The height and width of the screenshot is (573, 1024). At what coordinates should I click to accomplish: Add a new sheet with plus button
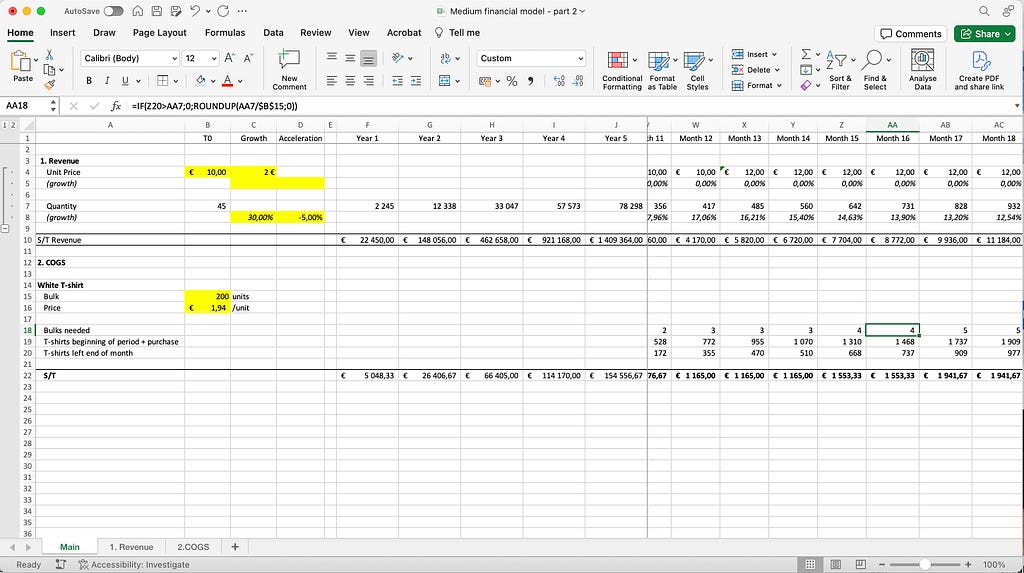point(235,547)
